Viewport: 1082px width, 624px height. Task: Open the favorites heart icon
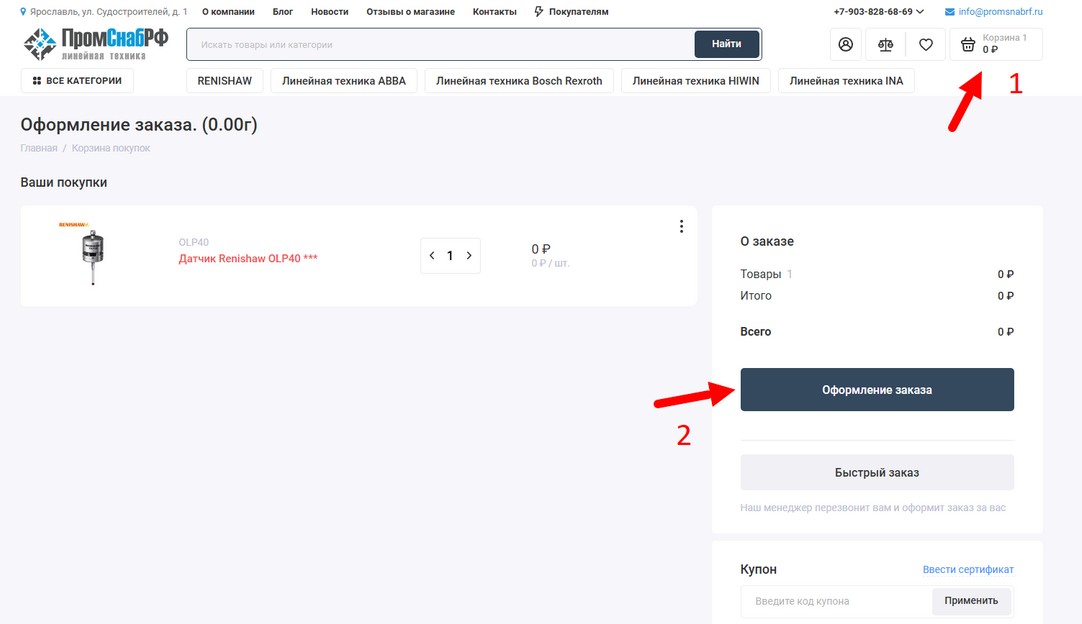[x=926, y=45]
